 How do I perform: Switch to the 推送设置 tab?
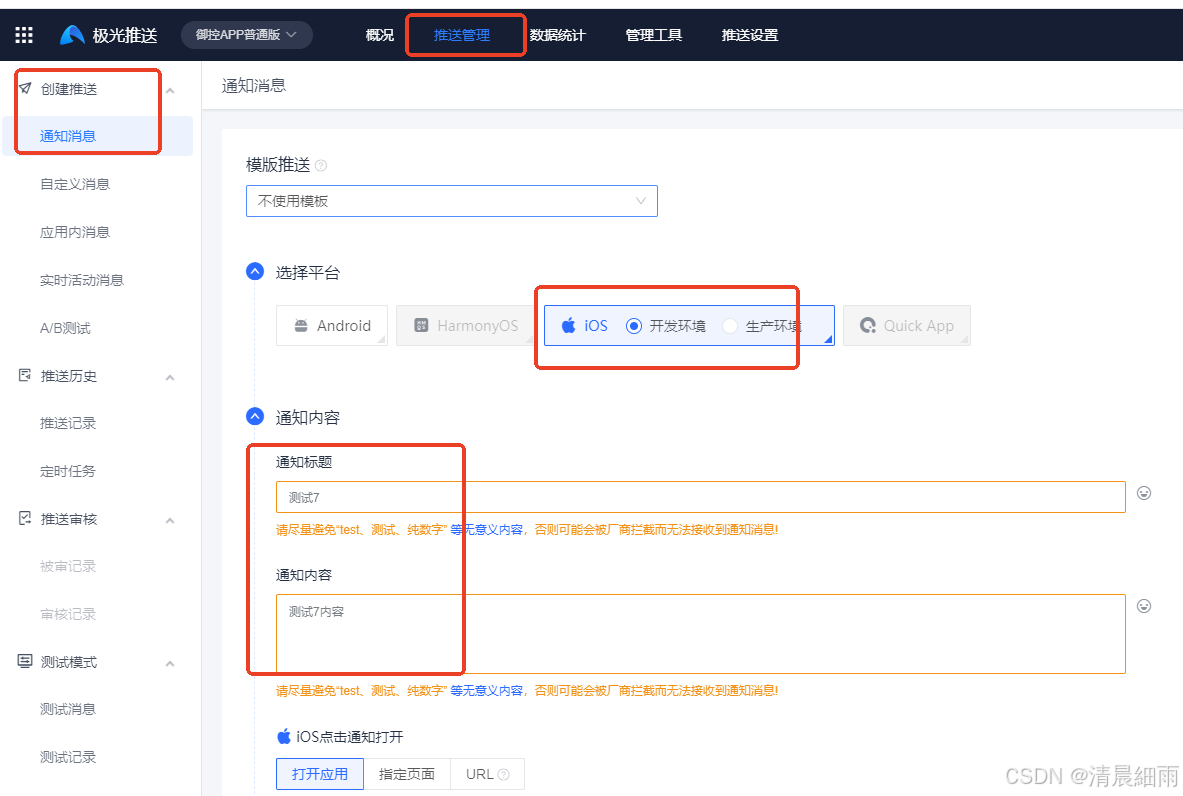point(750,35)
